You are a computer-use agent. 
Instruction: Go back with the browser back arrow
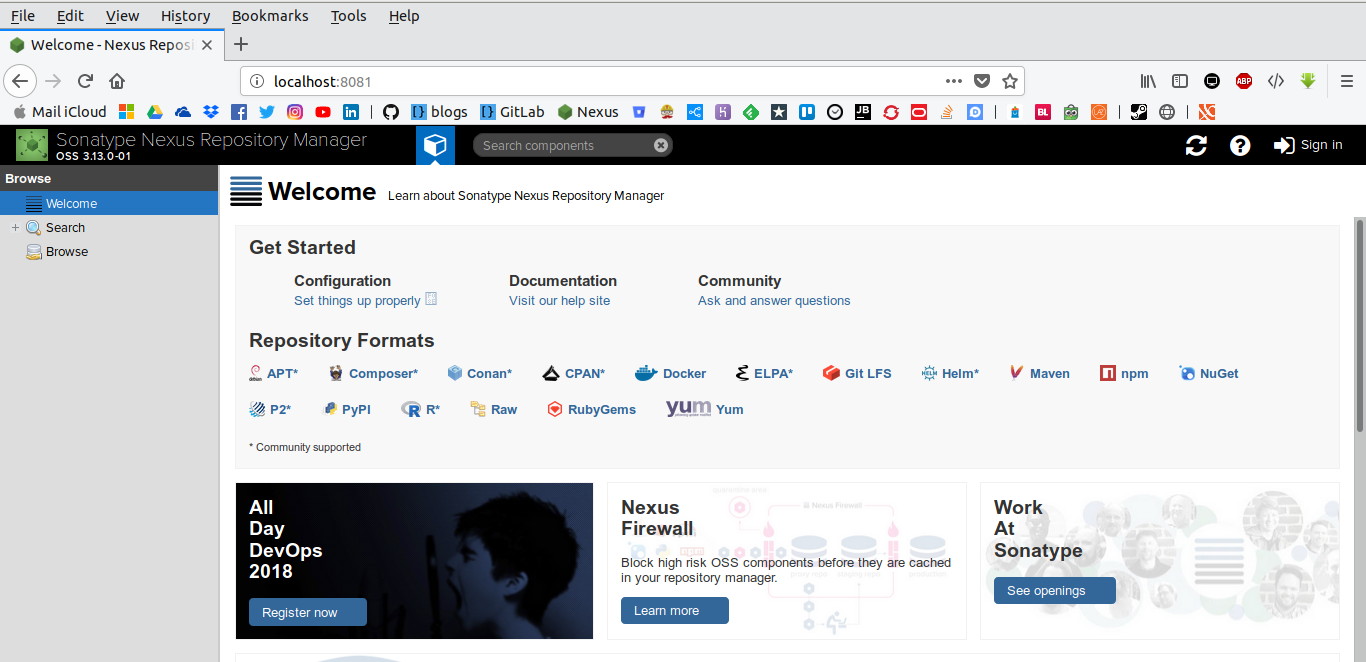click(x=21, y=81)
